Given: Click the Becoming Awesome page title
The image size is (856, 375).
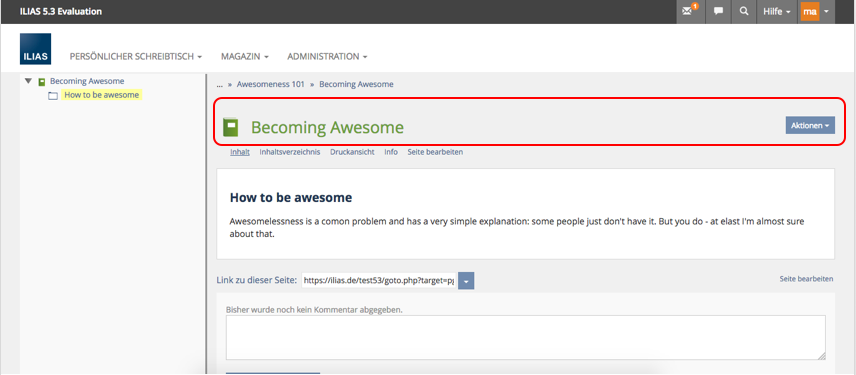Looking at the screenshot, I should coord(327,127).
